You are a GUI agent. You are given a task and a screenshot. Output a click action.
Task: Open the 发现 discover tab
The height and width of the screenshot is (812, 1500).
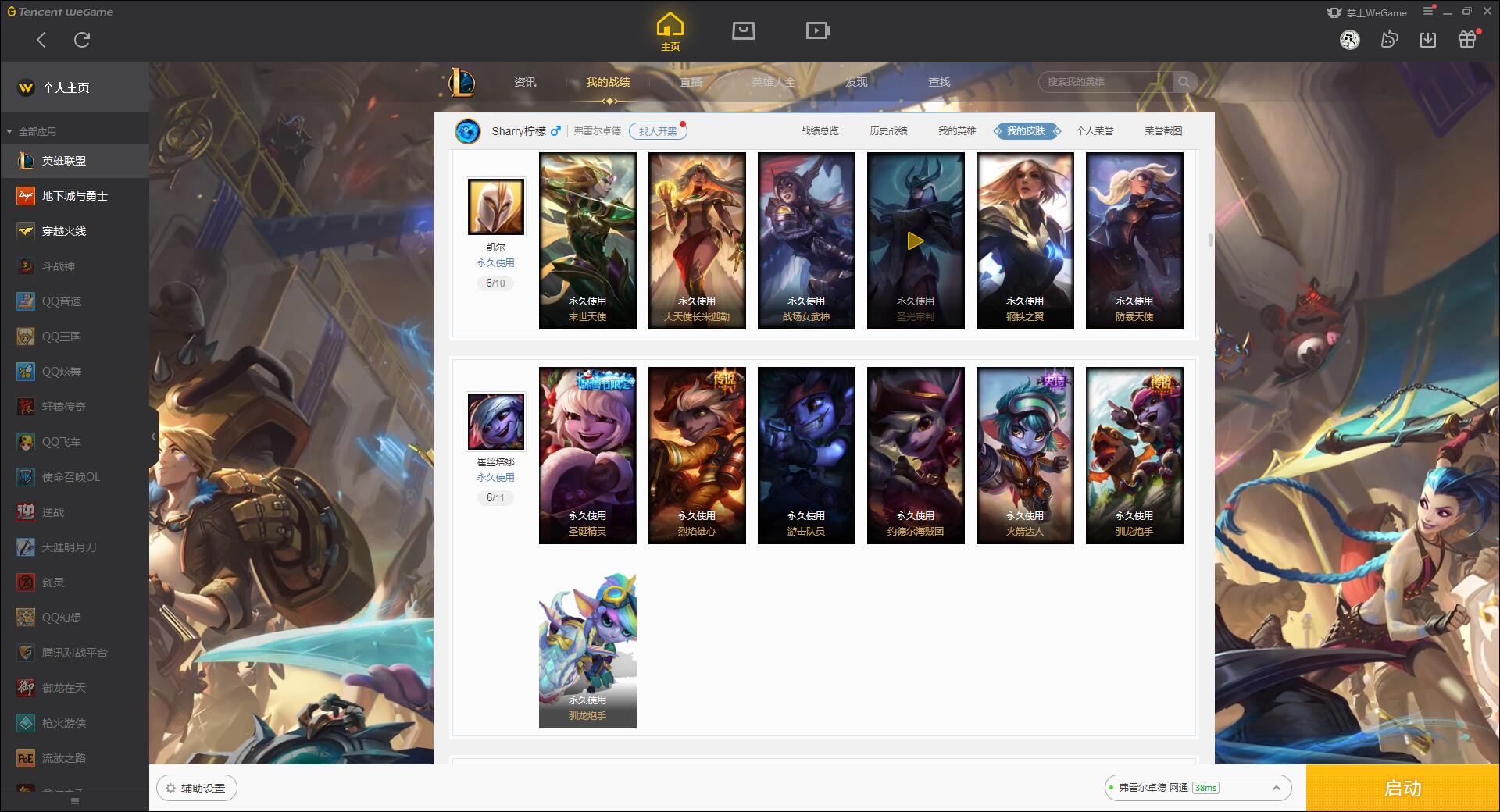[x=856, y=82]
